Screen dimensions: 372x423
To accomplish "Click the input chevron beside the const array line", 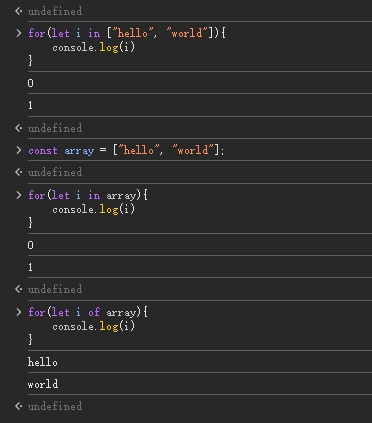I will [19, 150].
